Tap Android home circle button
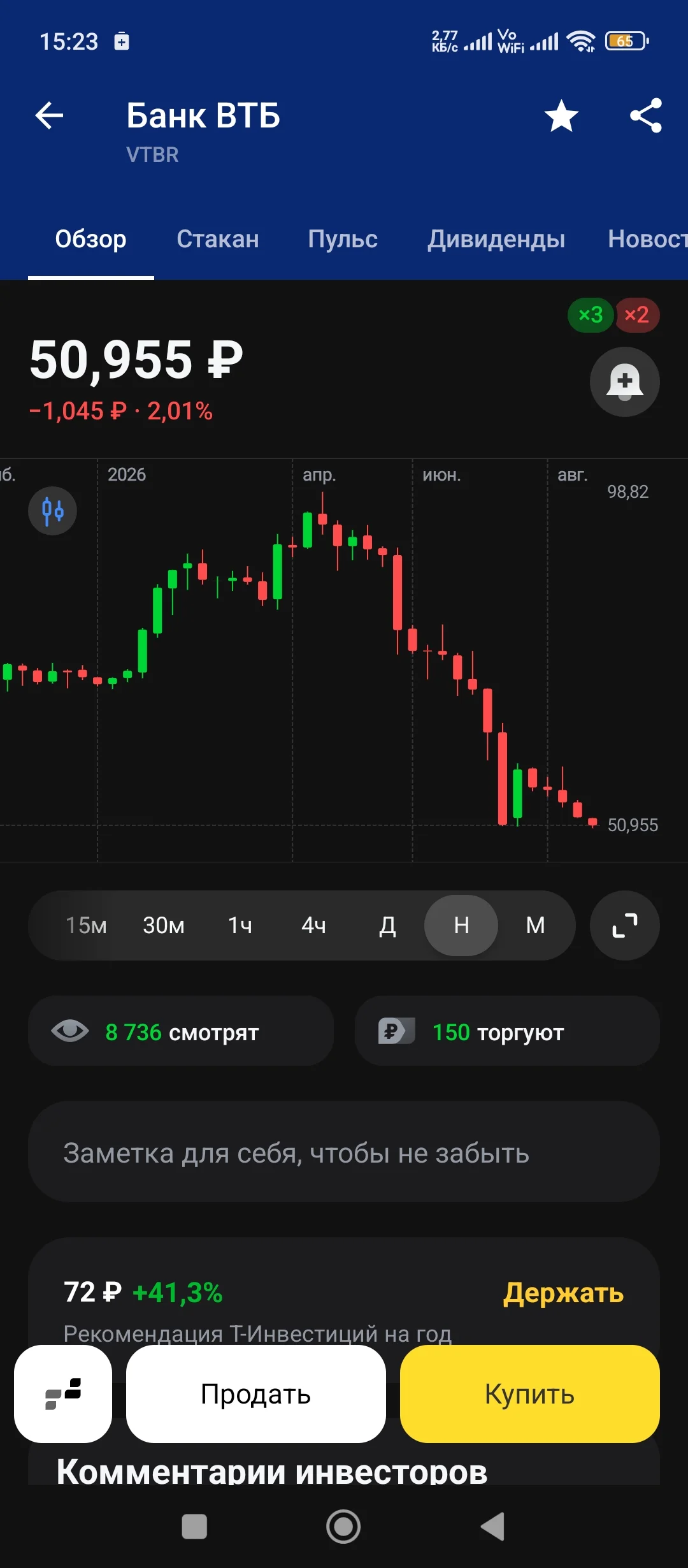This screenshot has width=688, height=1568. (343, 1527)
